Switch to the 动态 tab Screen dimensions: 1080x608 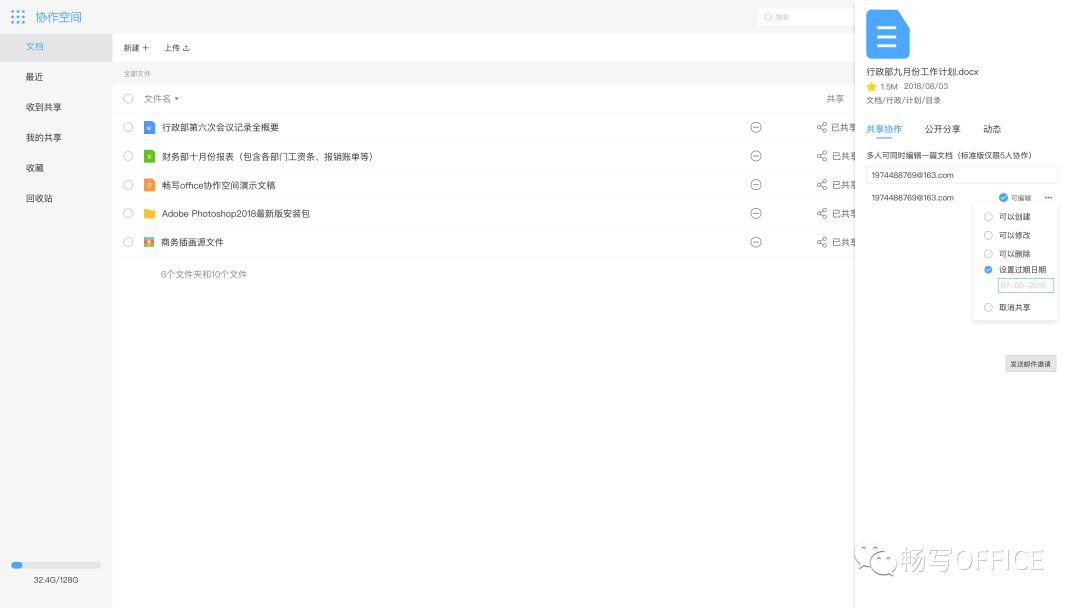tap(992, 129)
